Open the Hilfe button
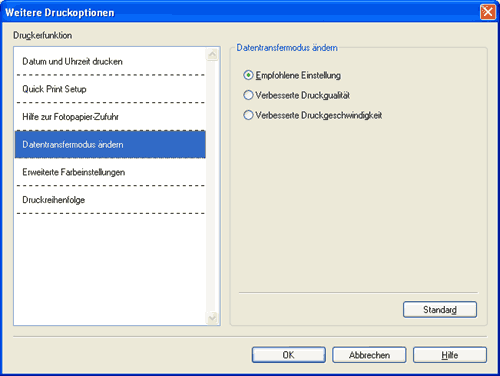 [450, 355]
